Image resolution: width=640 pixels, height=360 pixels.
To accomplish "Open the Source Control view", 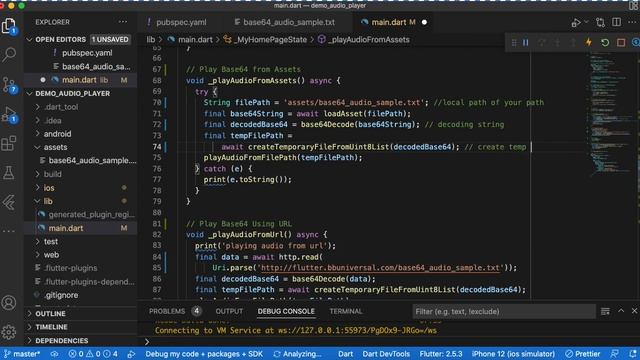I will pyautogui.click(x=9, y=84).
